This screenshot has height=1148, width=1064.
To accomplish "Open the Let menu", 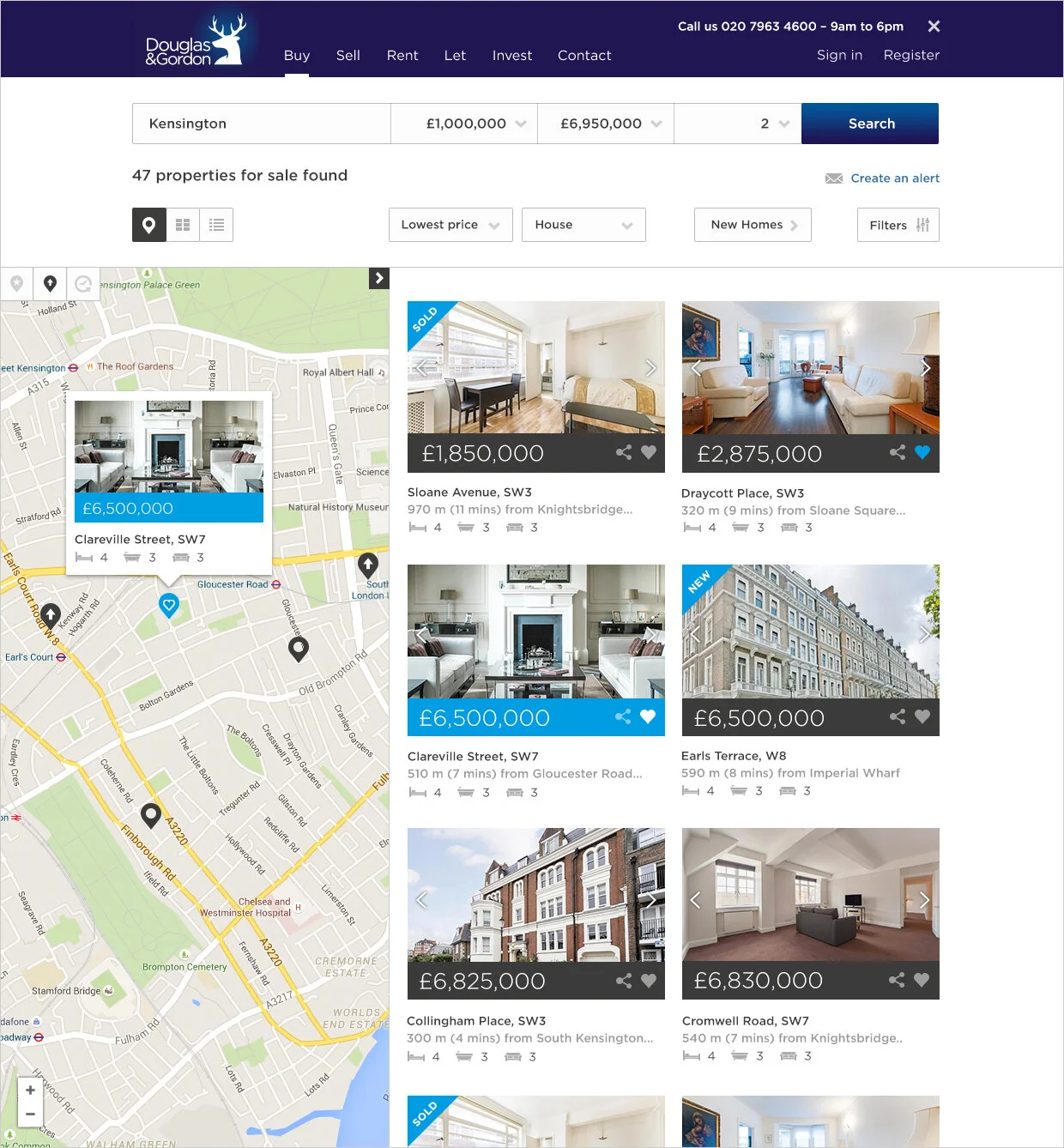I will (x=455, y=56).
